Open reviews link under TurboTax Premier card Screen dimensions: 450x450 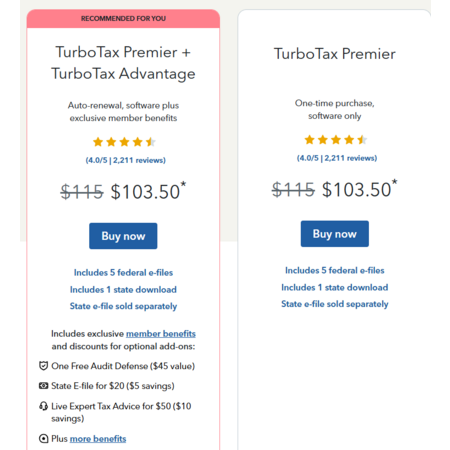[x=337, y=158]
